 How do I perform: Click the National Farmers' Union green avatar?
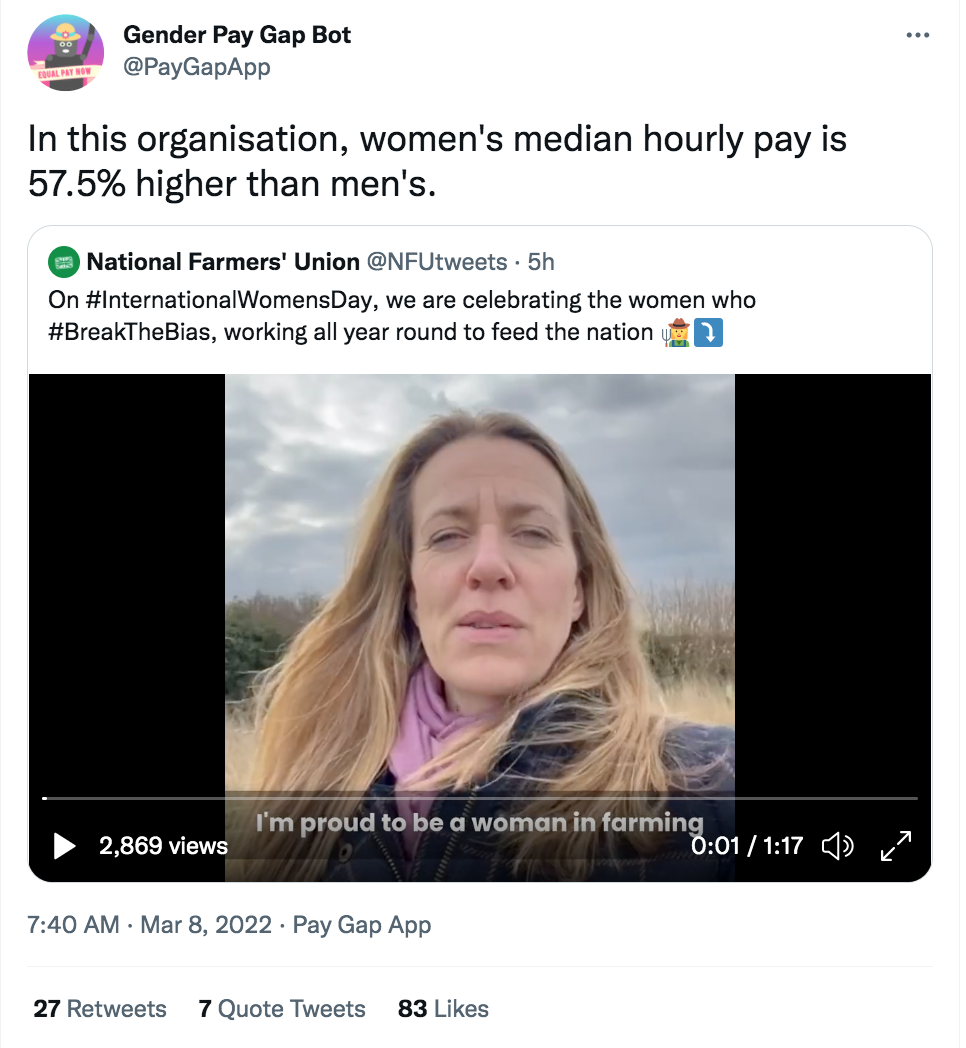click(x=64, y=262)
